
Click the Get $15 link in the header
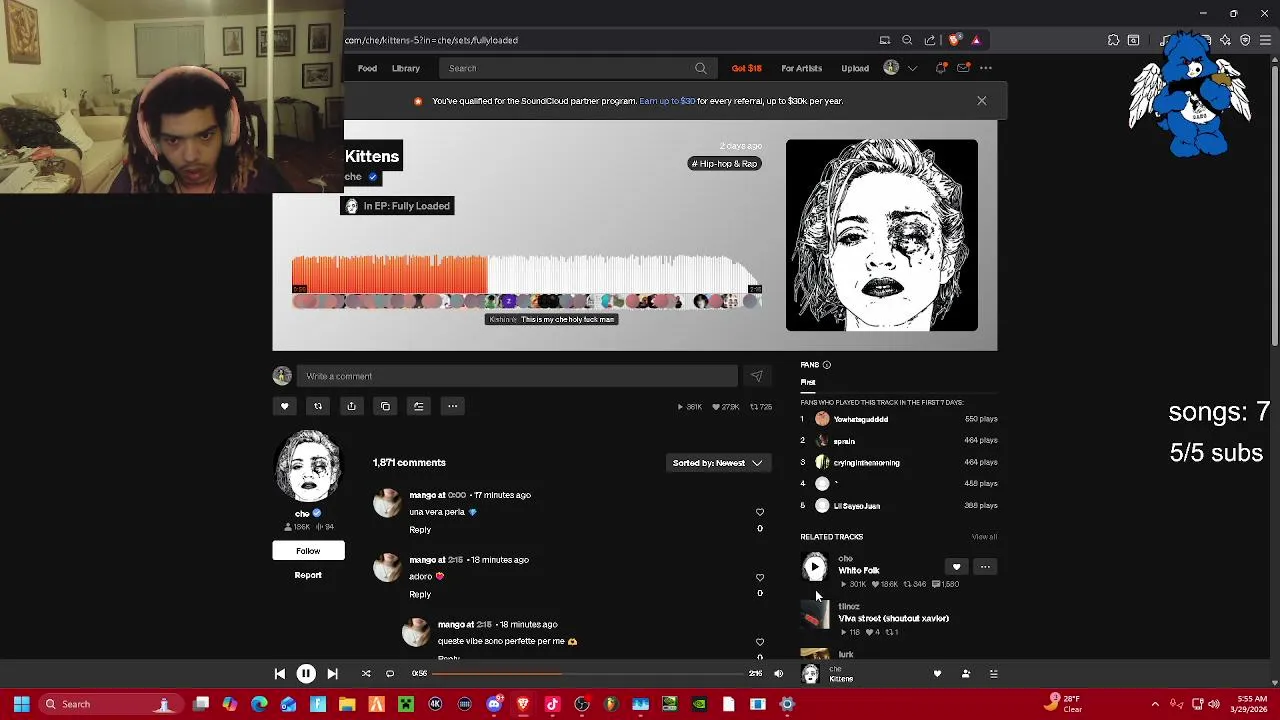(x=746, y=68)
